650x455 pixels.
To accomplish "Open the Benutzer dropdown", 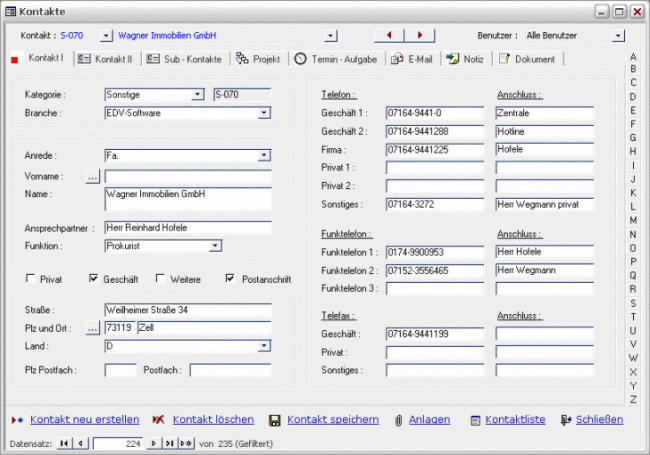I will click(x=617, y=35).
